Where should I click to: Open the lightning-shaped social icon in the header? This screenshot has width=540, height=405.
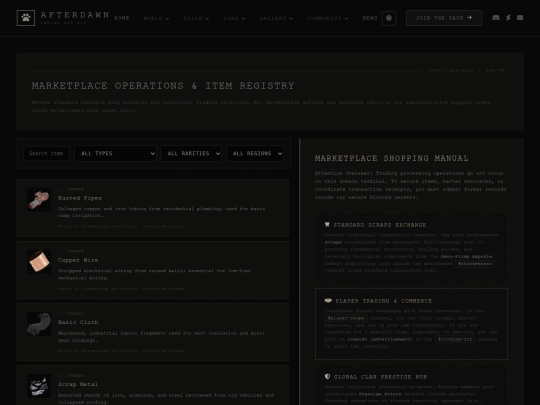tap(508, 18)
